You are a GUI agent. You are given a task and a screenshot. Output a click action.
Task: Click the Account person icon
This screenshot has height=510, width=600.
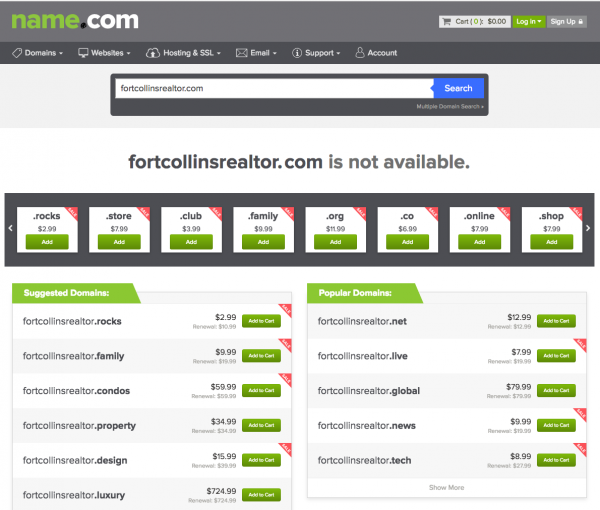coord(360,52)
